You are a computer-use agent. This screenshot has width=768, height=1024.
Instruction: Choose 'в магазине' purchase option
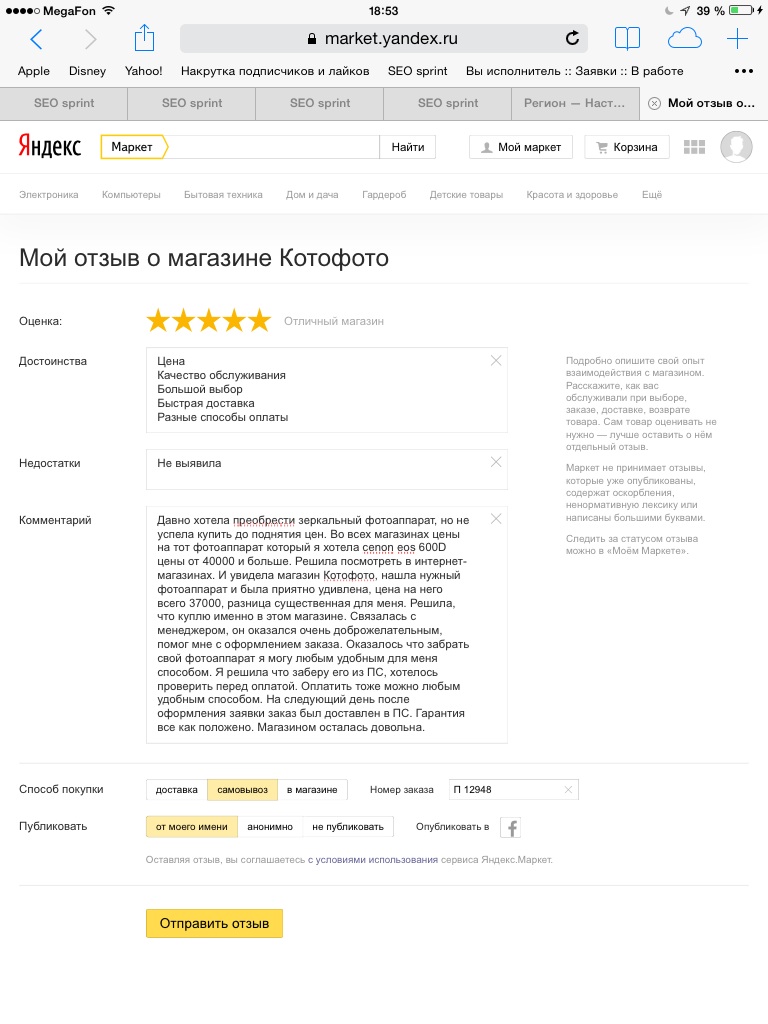pos(312,790)
